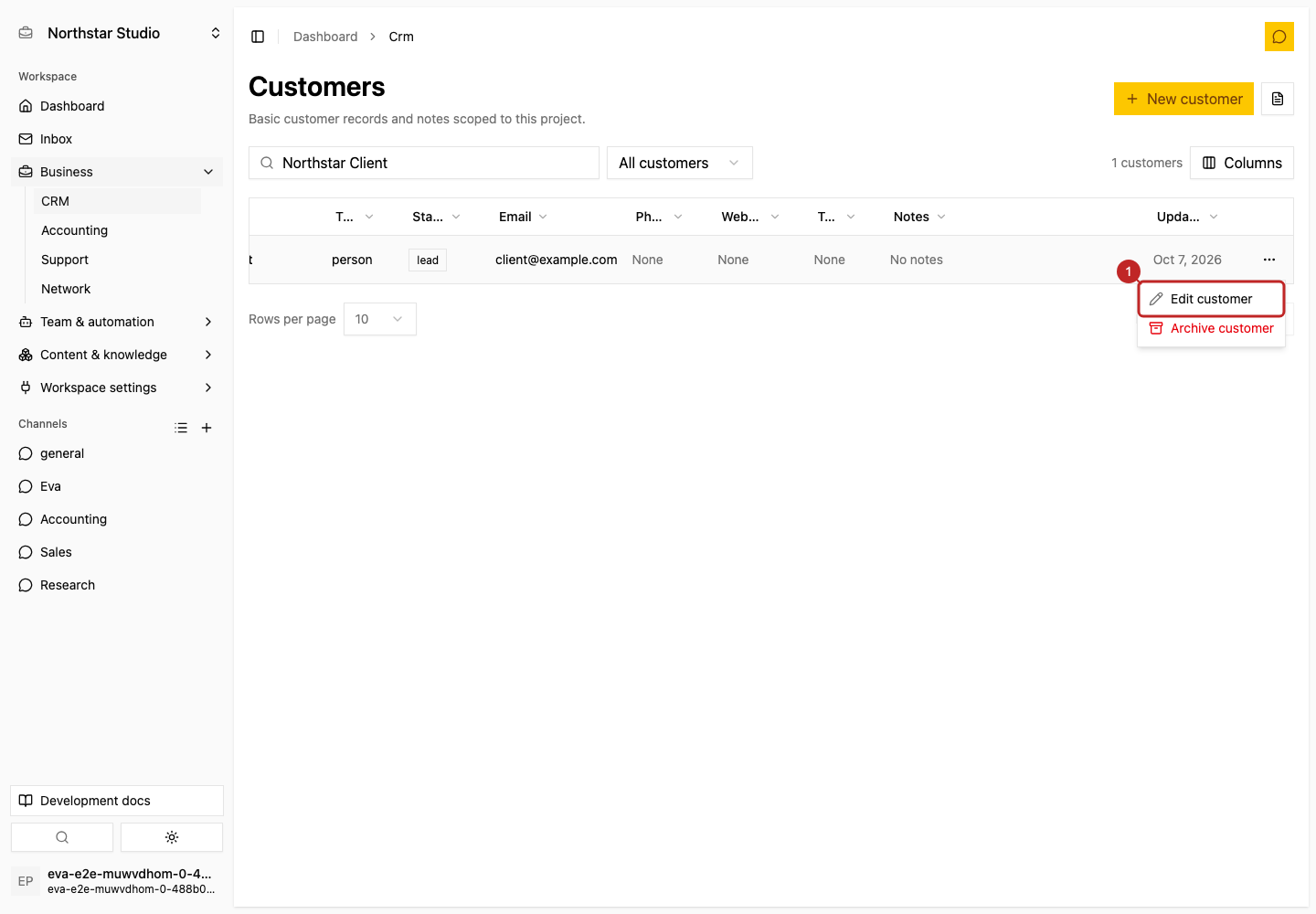Change the rows per page dropdown
The image size is (1316, 914).
[380, 319]
